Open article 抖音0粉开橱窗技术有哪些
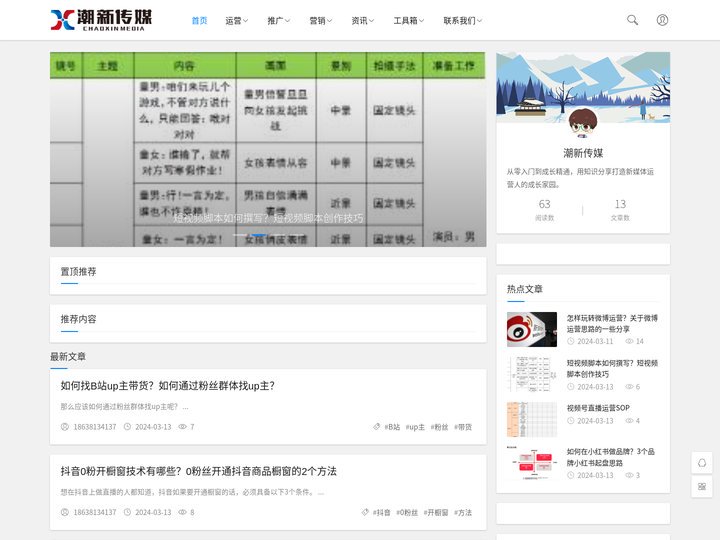The image size is (720, 540). pos(198,471)
